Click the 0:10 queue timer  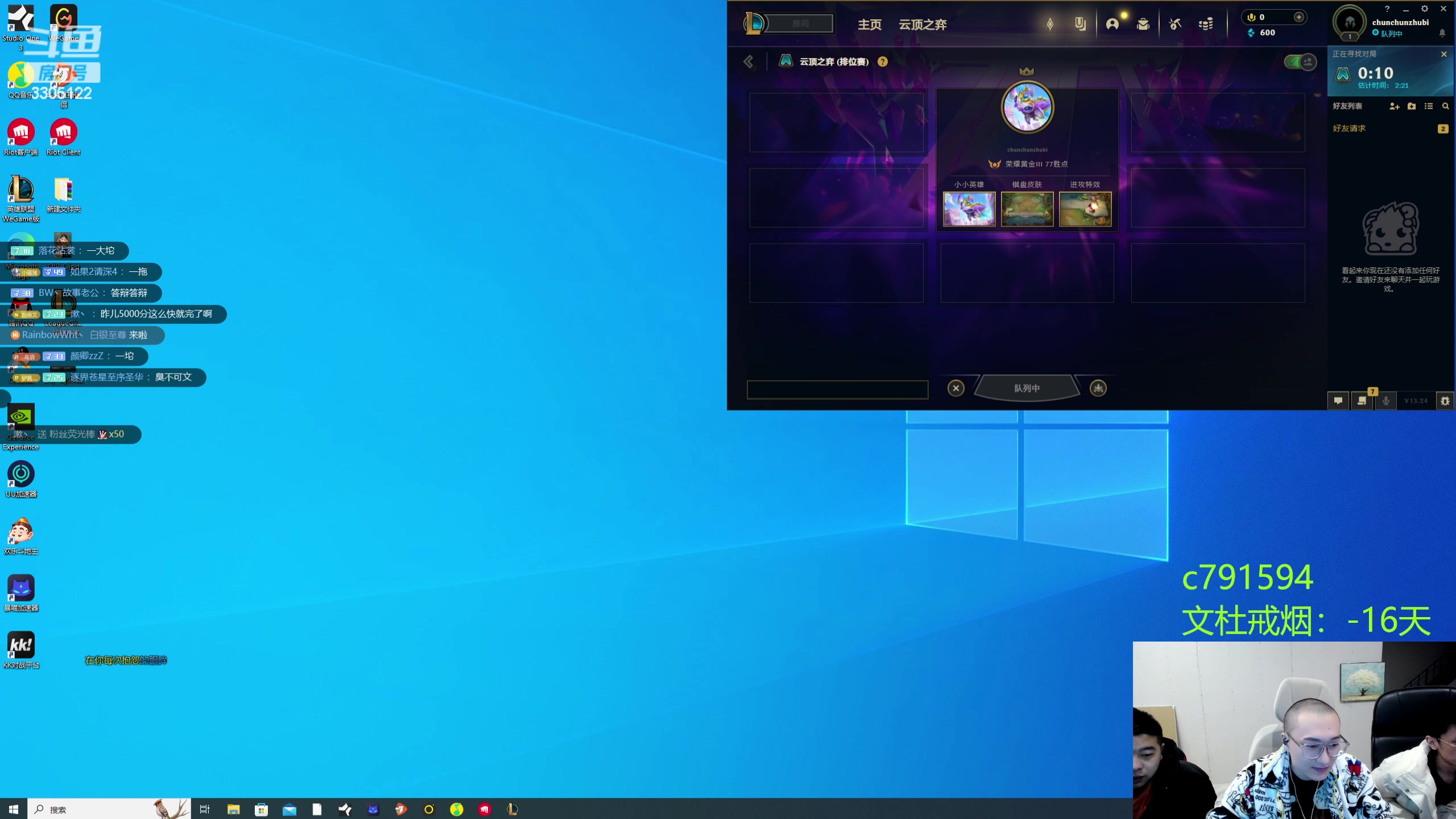[1376, 73]
